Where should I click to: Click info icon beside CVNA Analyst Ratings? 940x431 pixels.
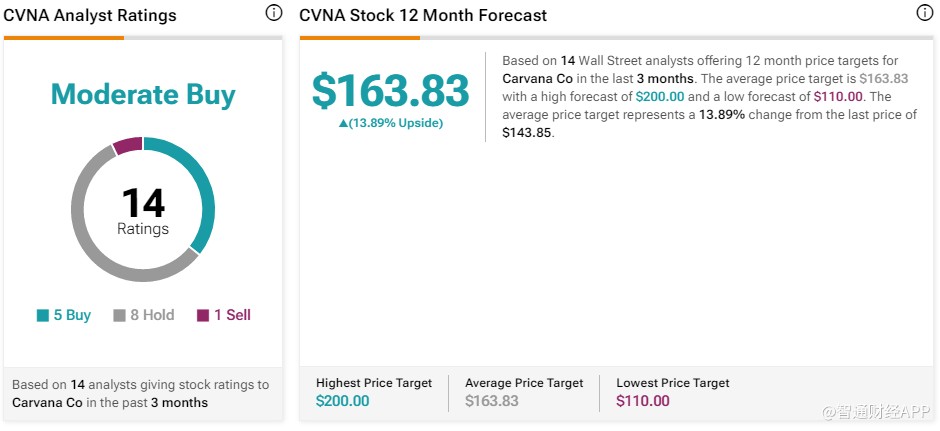pyautogui.click(x=274, y=13)
